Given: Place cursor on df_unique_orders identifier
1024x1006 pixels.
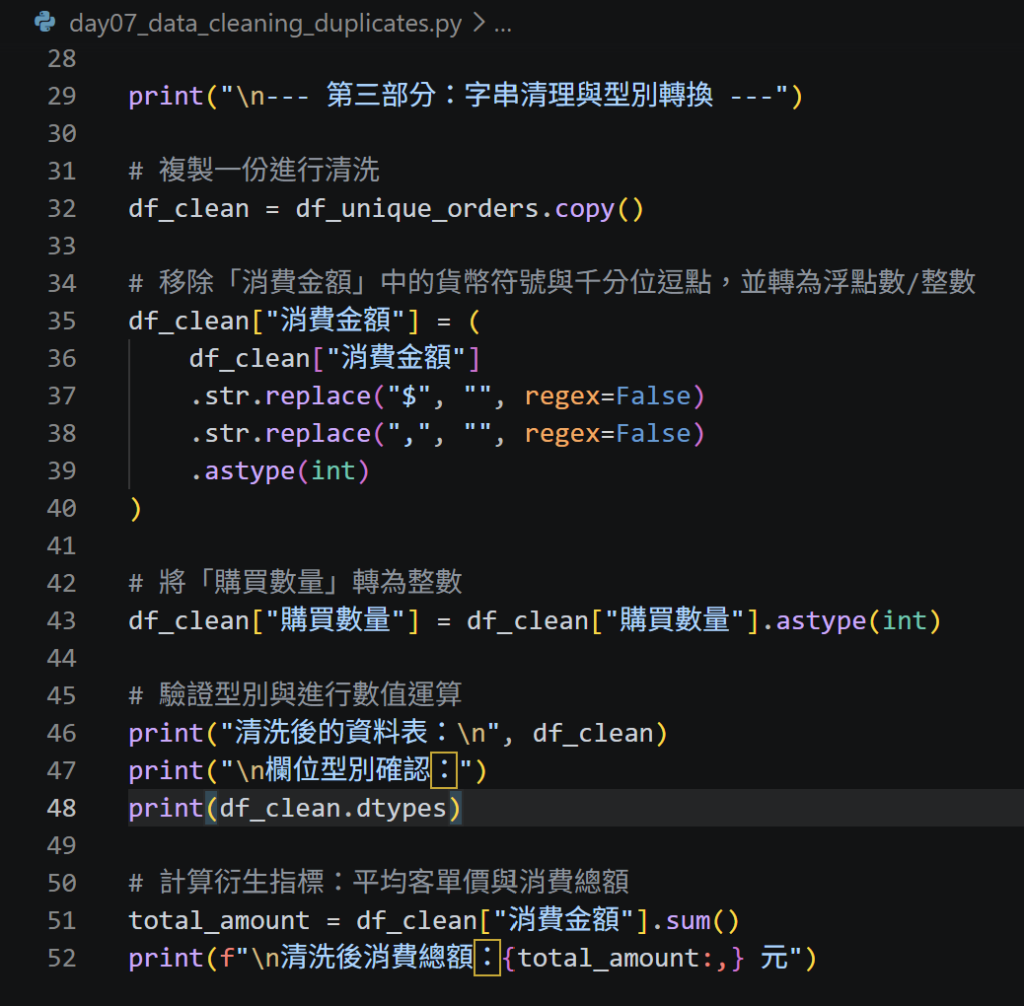Looking at the screenshot, I should click(x=417, y=209).
